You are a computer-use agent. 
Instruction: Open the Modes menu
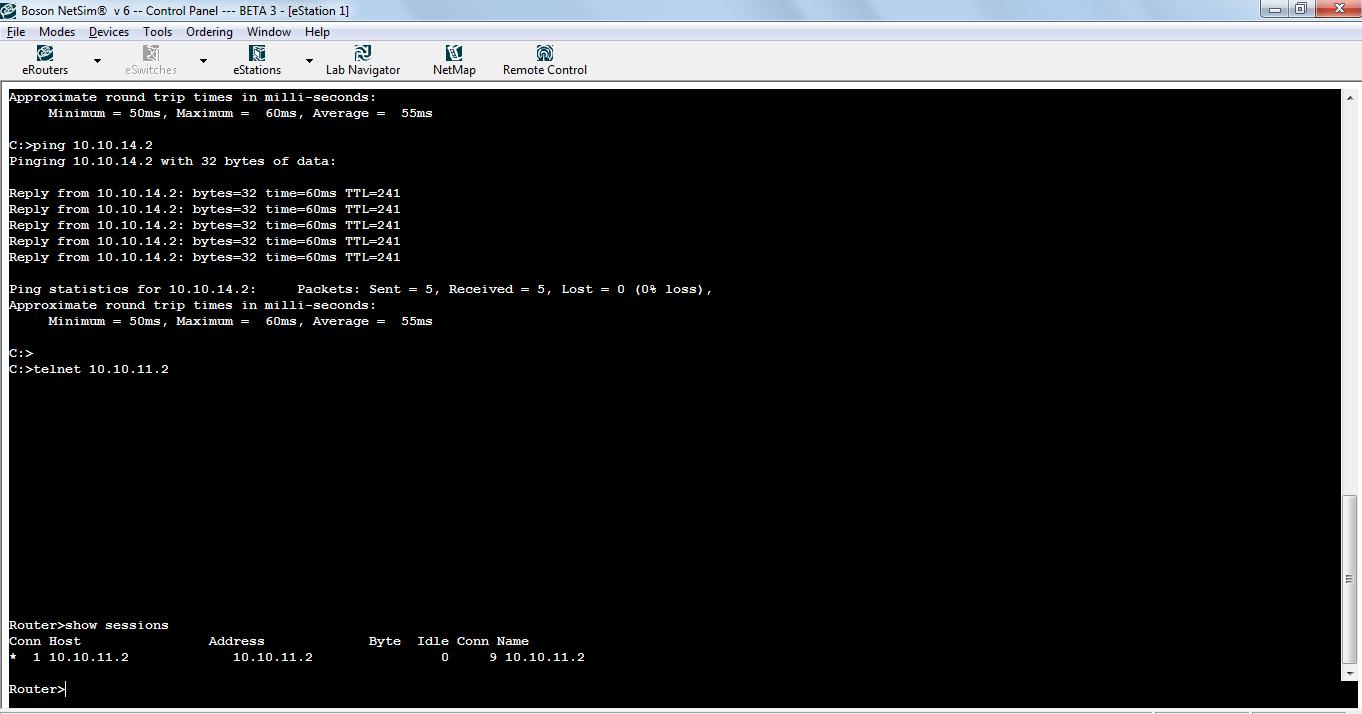click(x=56, y=31)
